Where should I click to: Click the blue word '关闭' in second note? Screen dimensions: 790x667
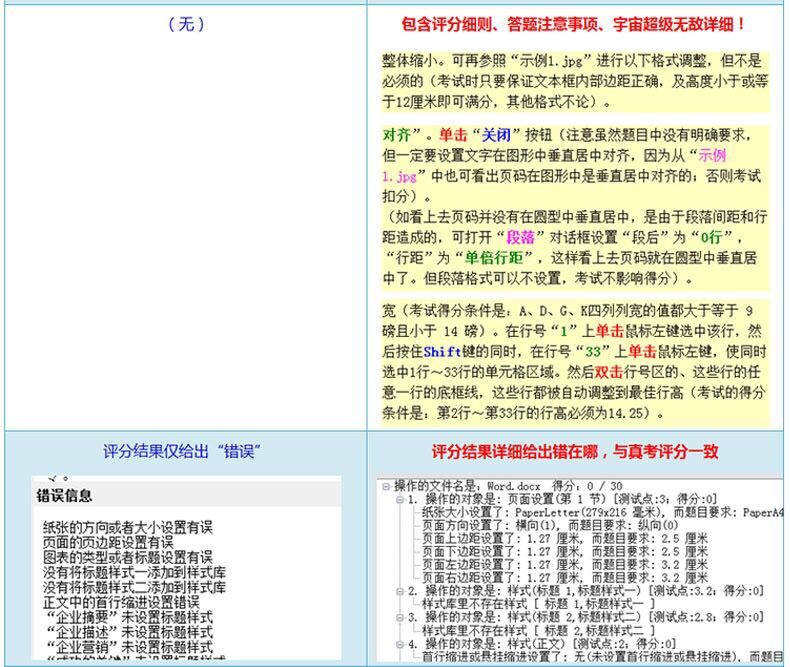click(x=497, y=135)
